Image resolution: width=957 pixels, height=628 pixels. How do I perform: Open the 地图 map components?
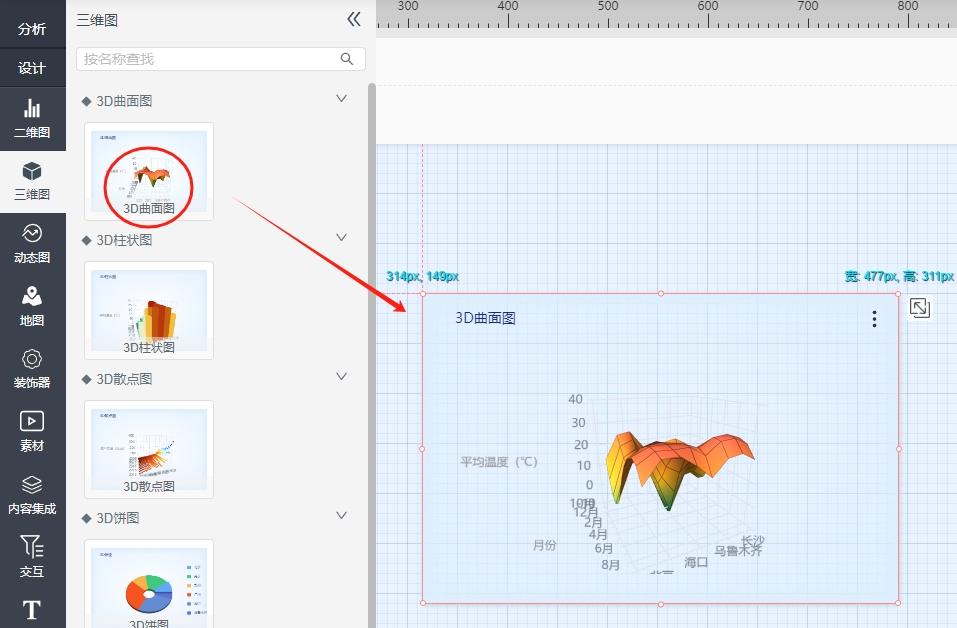tap(32, 306)
